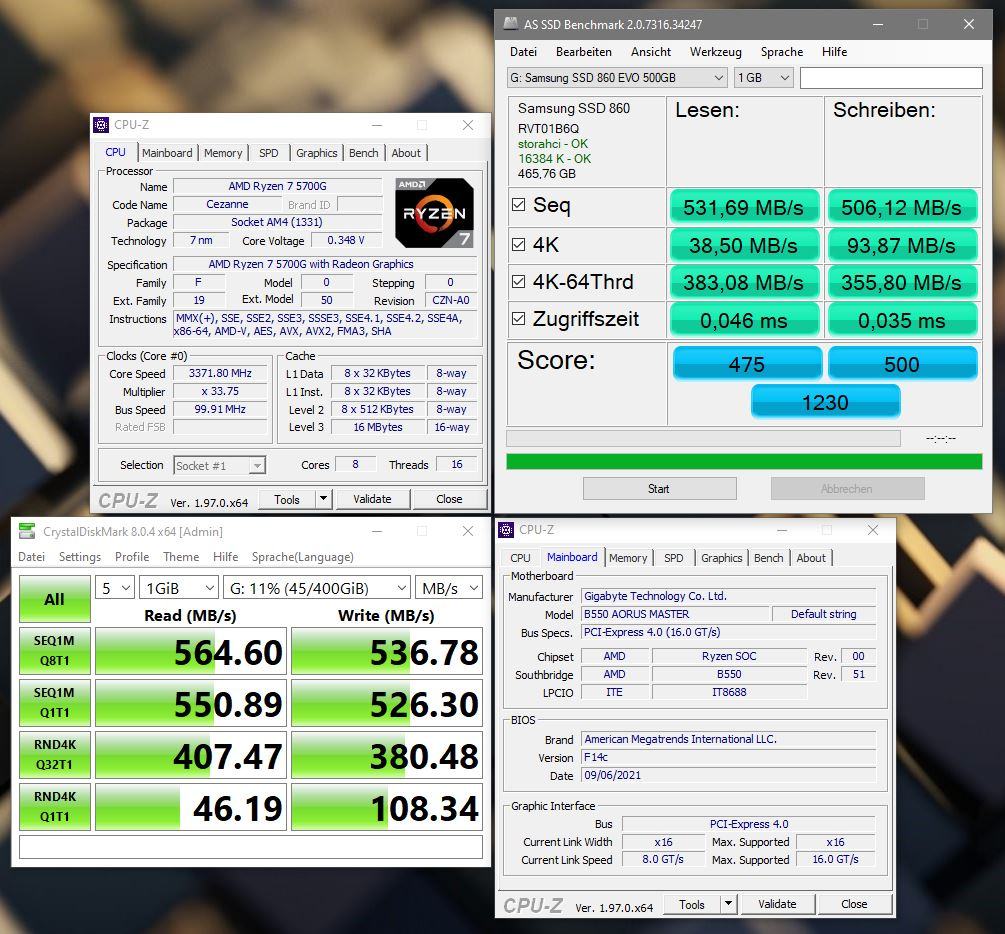The image size is (1005, 934).
Task: Open the drive dropdown showing Samsung SSD 860 EVO
Action: point(617,78)
